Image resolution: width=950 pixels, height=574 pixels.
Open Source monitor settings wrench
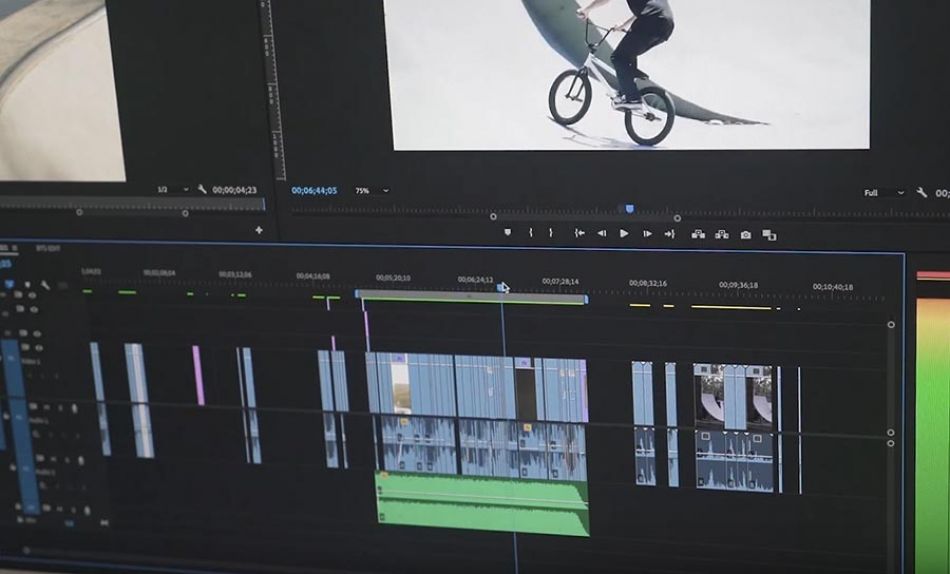click(x=202, y=189)
